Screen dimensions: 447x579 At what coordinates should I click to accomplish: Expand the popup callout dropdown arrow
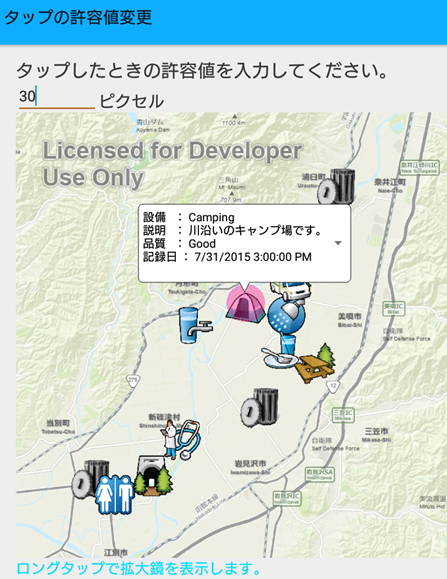pyautogui.click(x=338, y=243)
